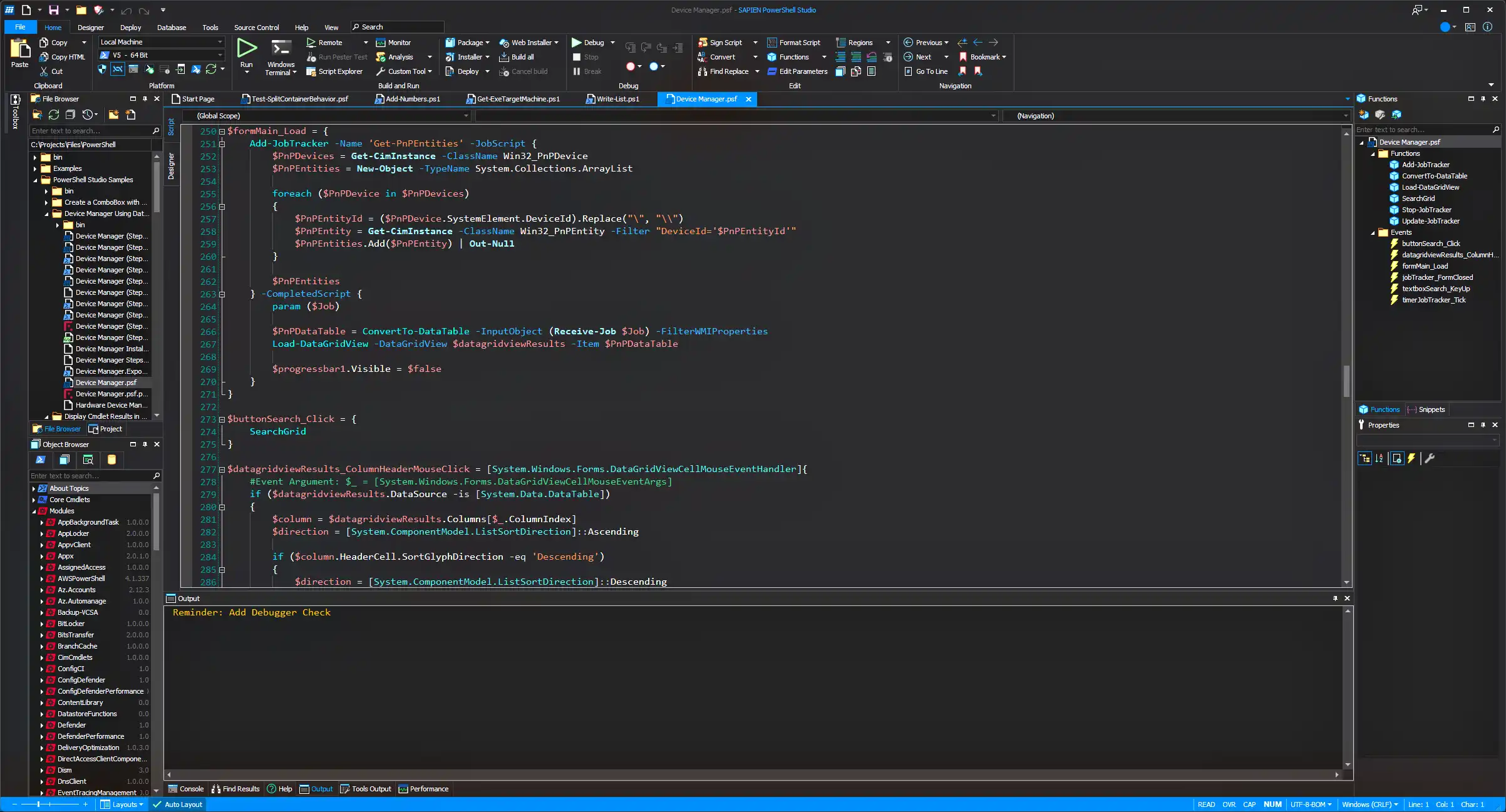Click the refresh icon in File Browser toolbar
The height and width of the screenshot is (812, 1506).
pyautogui.click(x=54, y=115)
